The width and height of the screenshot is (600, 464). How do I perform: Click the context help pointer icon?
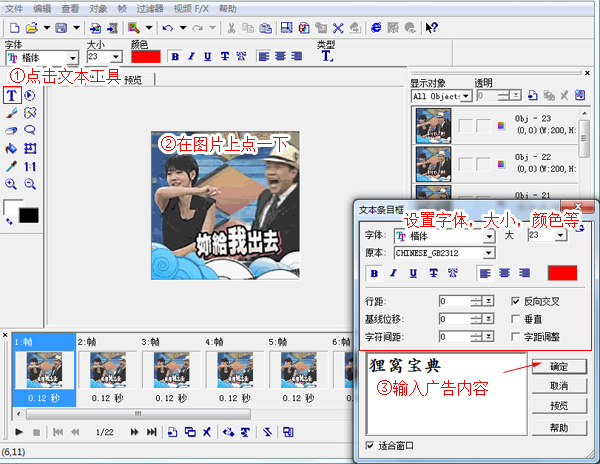pos(432,28)
